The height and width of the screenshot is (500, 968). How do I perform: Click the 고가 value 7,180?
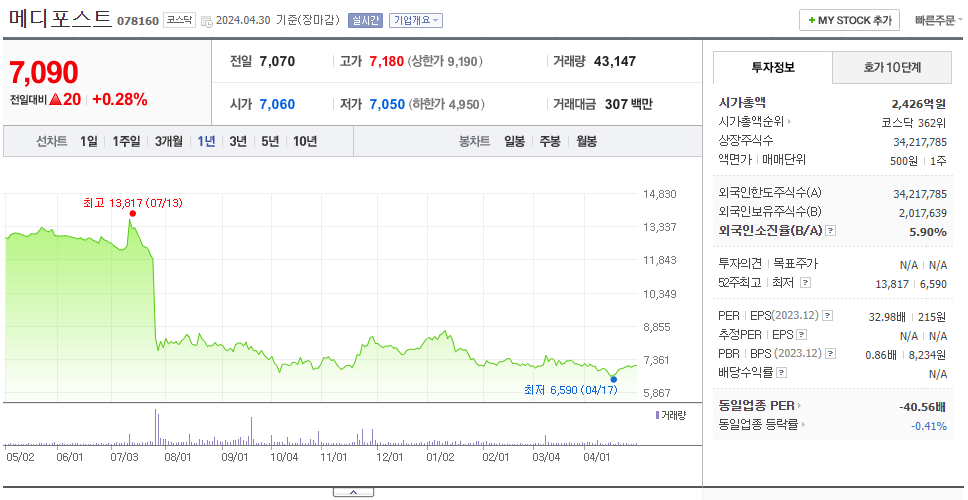pos(386,61)
